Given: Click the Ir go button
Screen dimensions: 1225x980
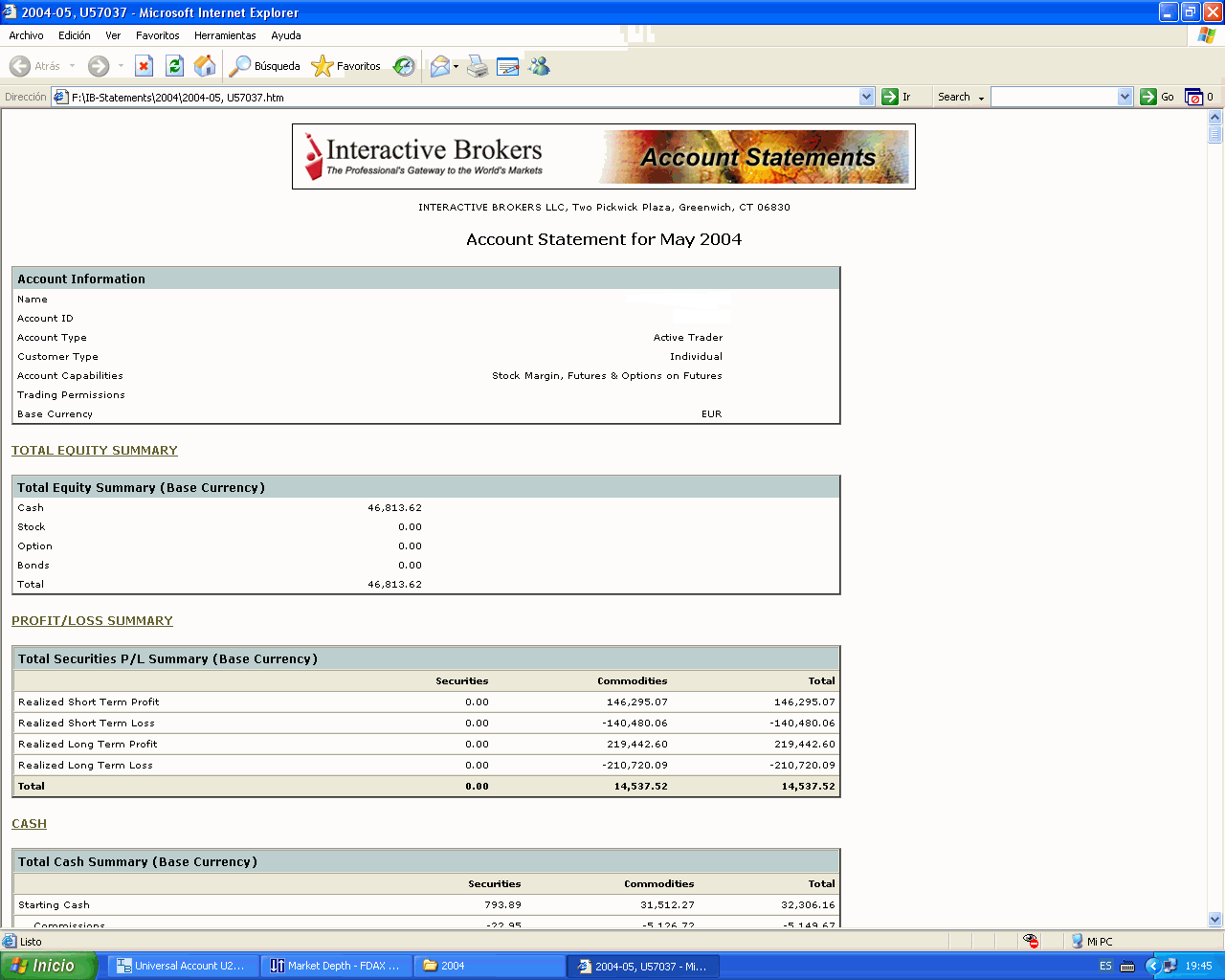Looking at the screenshot, I should pyautogui.click(x=897, y=97).
